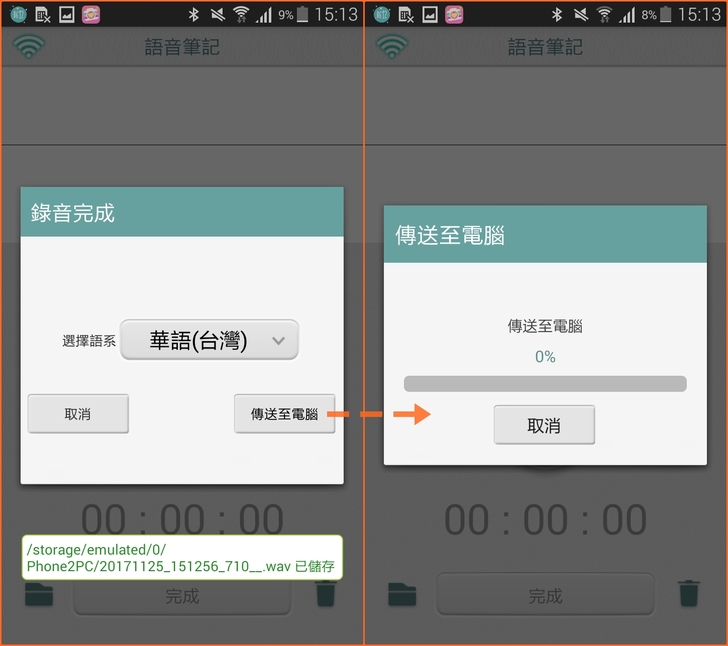
Task: Tap the status bar Wi-Fi icon on left screen
Action: 240,15
